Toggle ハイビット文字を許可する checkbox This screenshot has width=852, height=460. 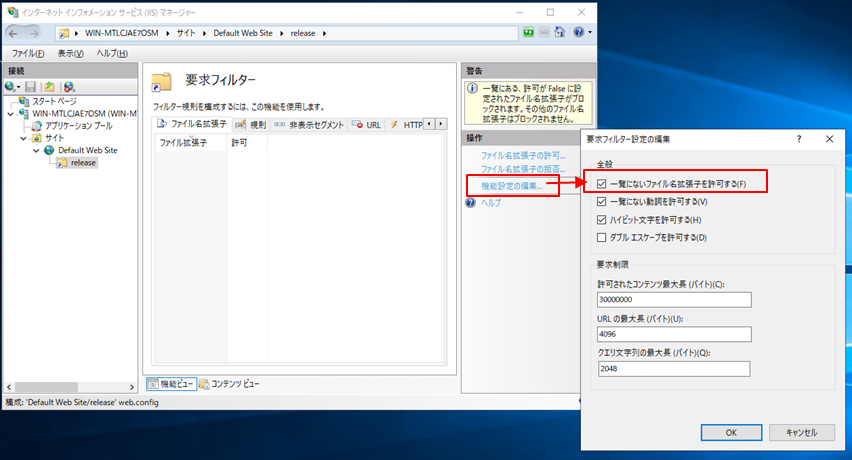pyautogui.click(x=601, y=220)
